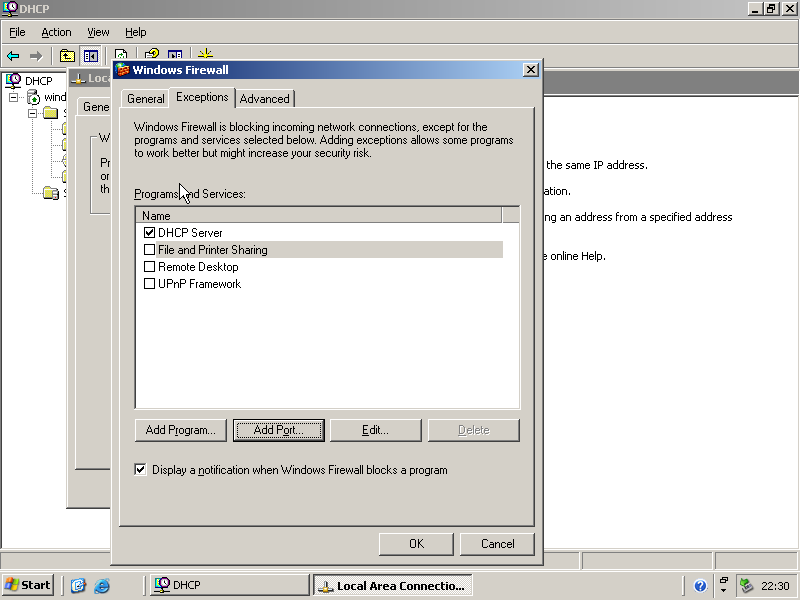Collapse the folder node under the server
Viewport: 800px width, 600px height.
(32, 113)
